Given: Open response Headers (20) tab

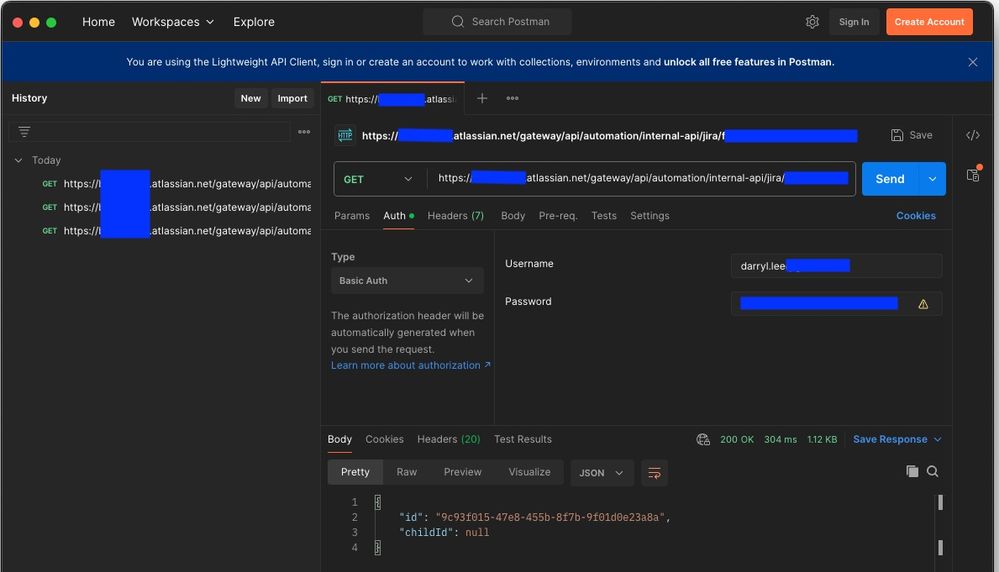Looking at the screenshot, I should coord(449,440).
